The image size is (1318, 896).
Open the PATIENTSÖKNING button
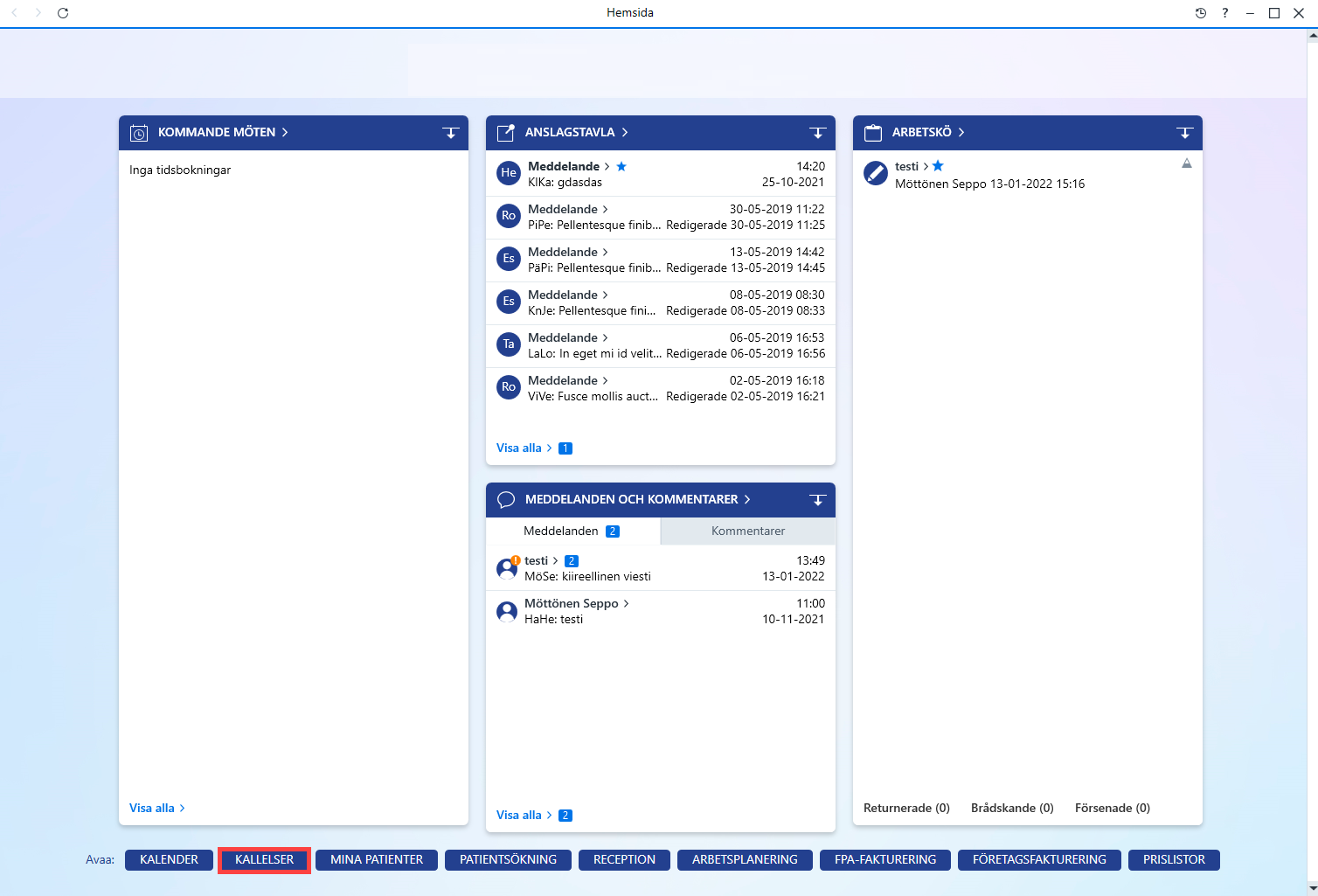(508, 860)
